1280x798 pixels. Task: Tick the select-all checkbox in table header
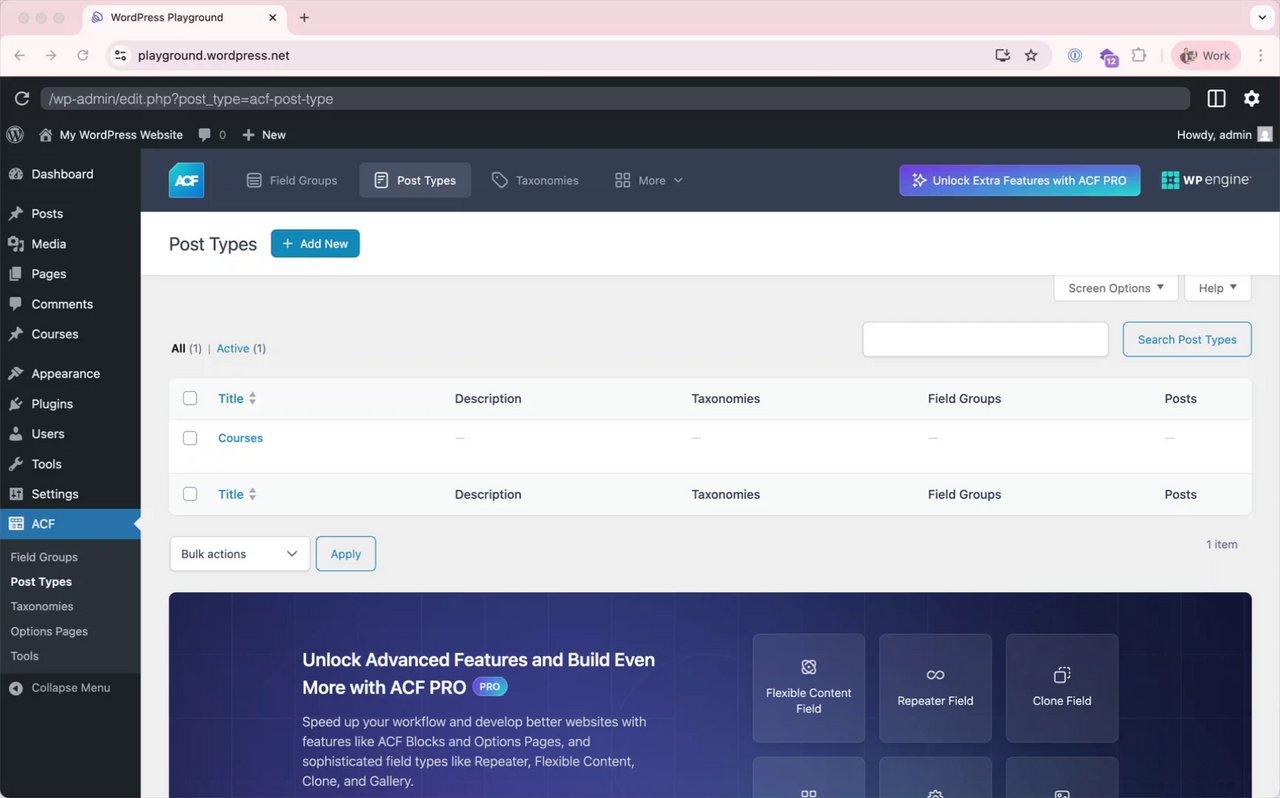(x=190, y=398)
